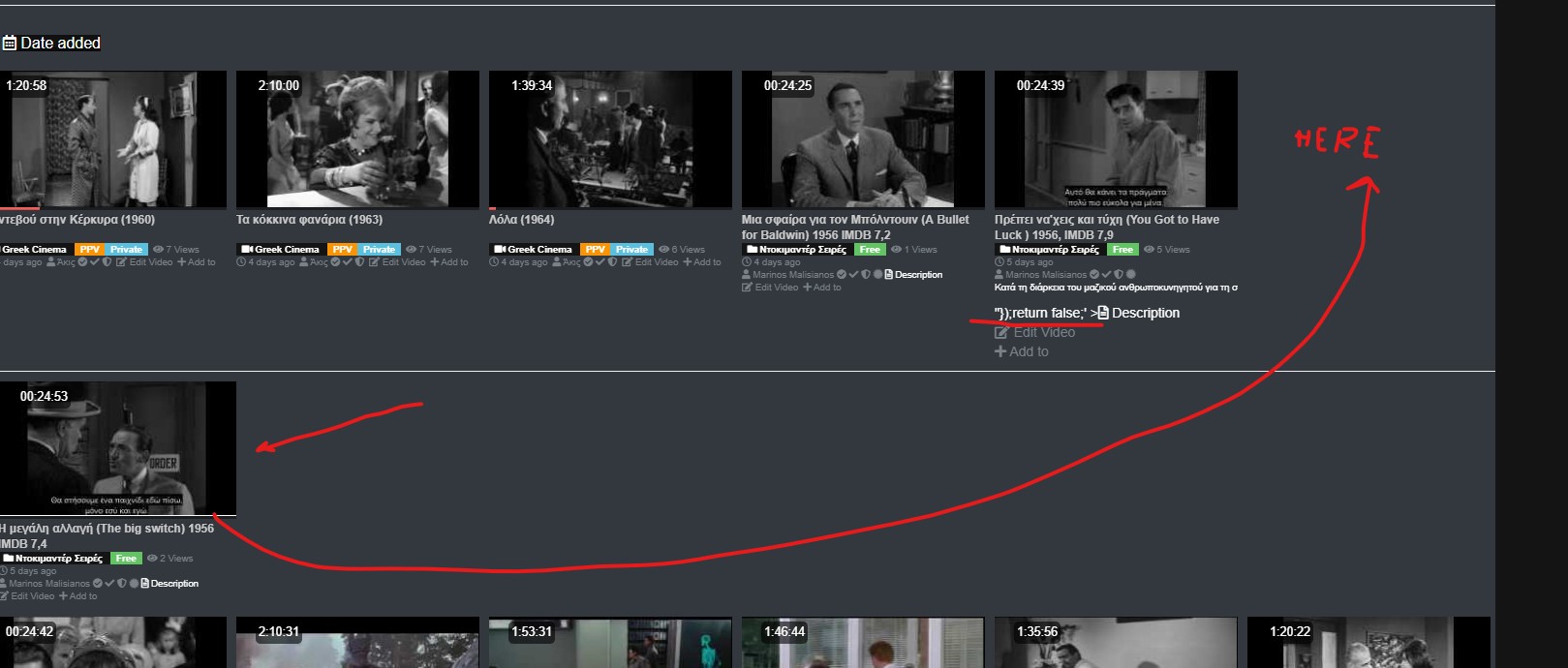The height and width of the screenshot is (668, 1568).
Task: Open the 2:10:31 video thumbnail
Action: [357, 643]
